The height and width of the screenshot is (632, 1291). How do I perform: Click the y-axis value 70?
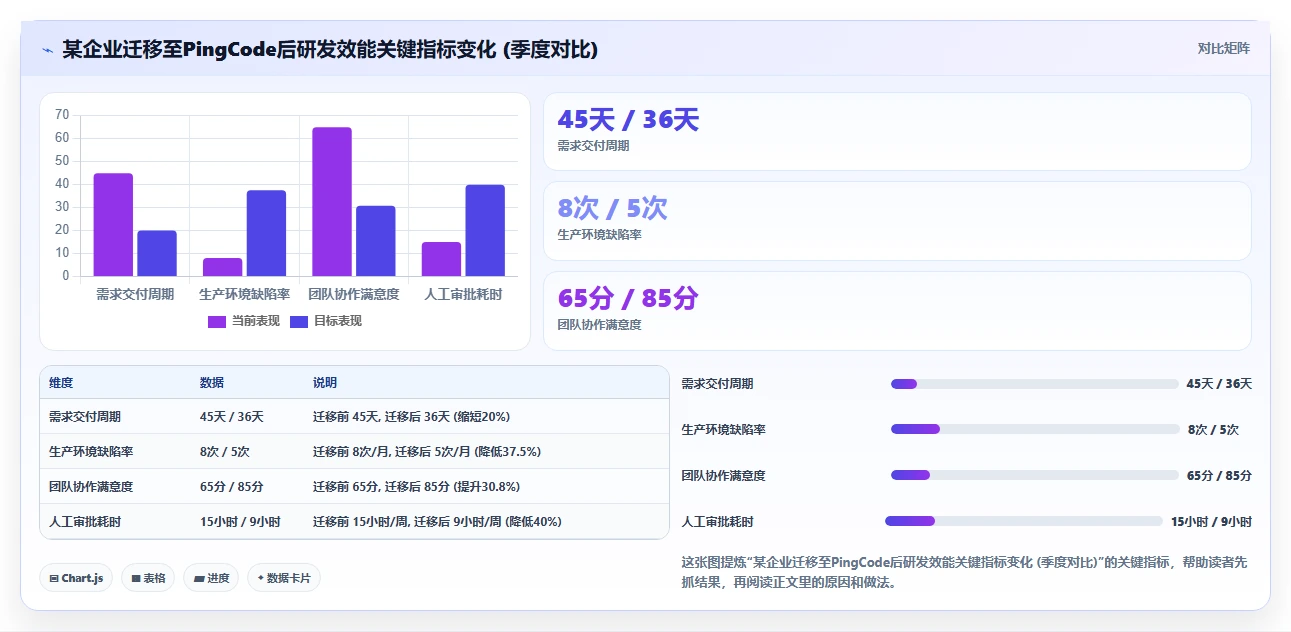pyautogui.click(x=62, y=114)
